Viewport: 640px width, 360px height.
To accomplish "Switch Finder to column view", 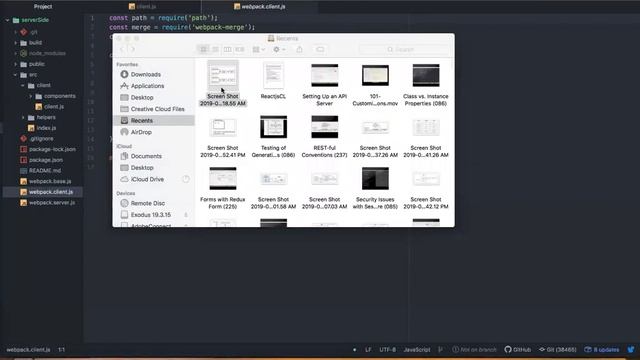I will [x=227, y=49].
